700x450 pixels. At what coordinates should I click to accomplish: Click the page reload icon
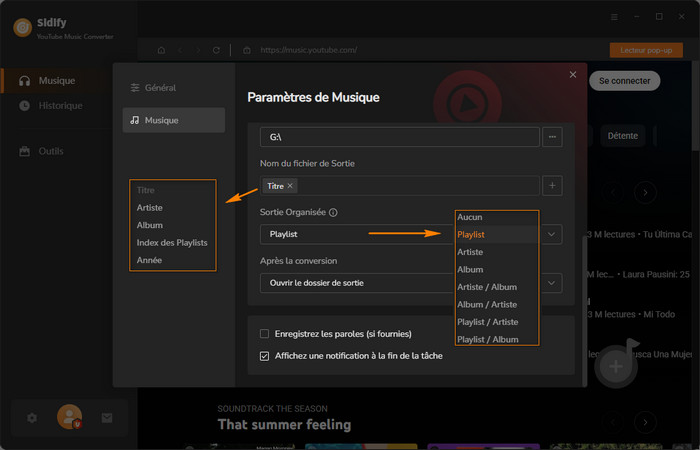(217, 50)
